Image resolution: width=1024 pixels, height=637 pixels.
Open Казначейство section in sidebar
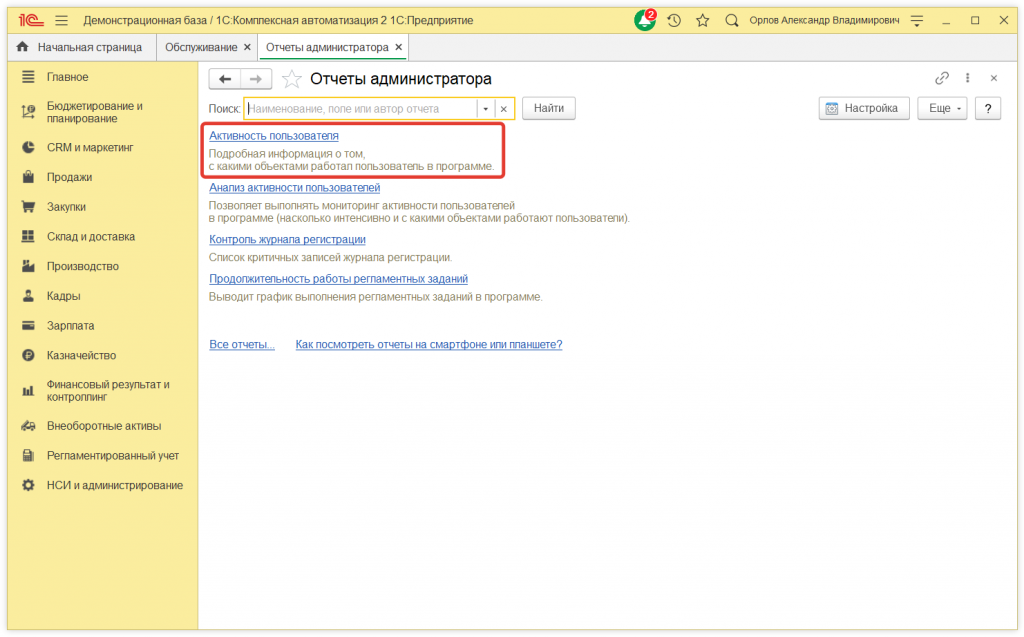81,355
